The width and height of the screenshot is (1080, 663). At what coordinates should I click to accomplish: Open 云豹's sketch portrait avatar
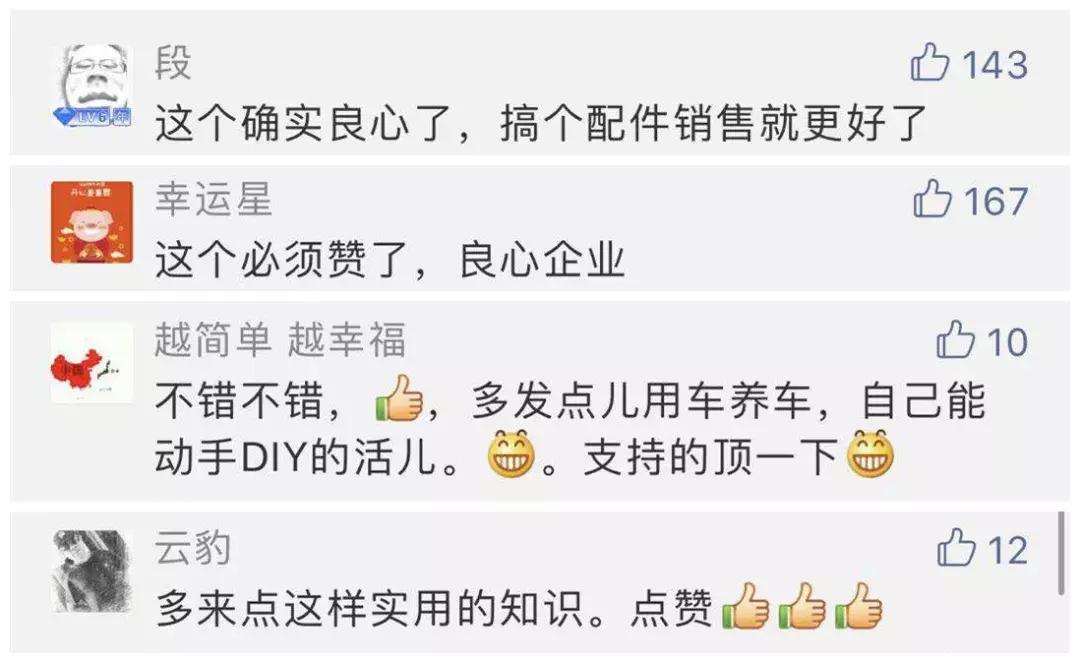click(x=92, y=571)
